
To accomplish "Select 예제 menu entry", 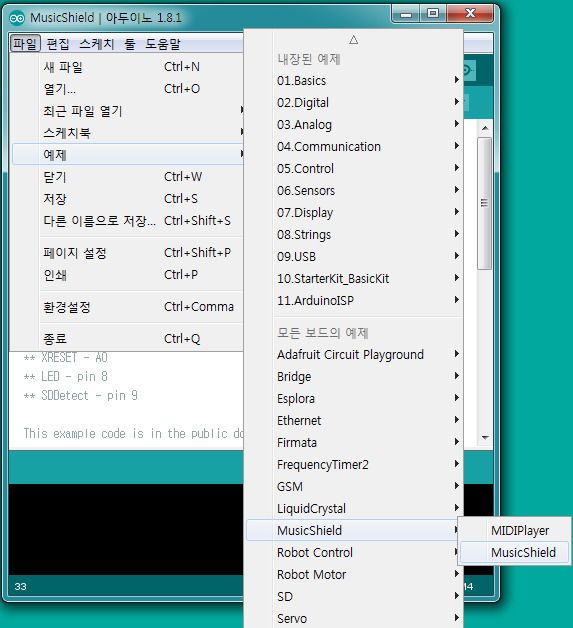I will [128, 154].
